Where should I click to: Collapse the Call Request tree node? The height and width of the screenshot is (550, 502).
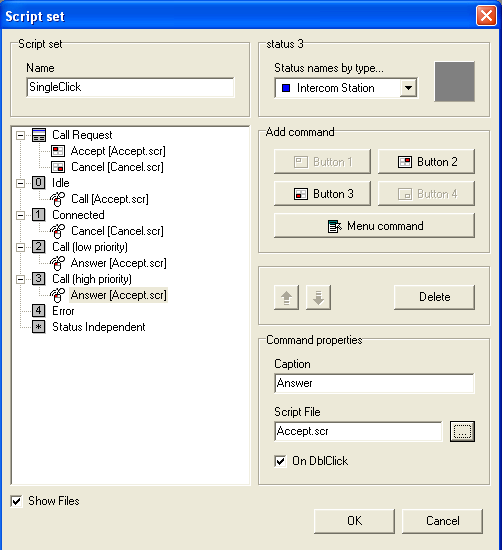[x=21, y=135]
